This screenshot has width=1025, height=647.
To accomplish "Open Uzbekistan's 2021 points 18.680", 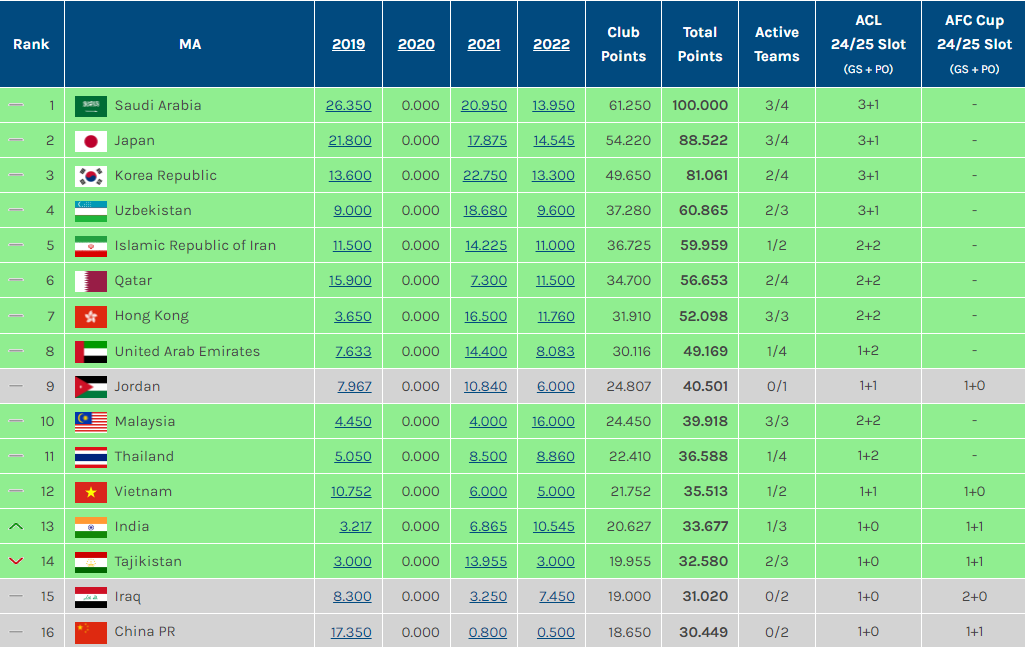I will point(485,211).
